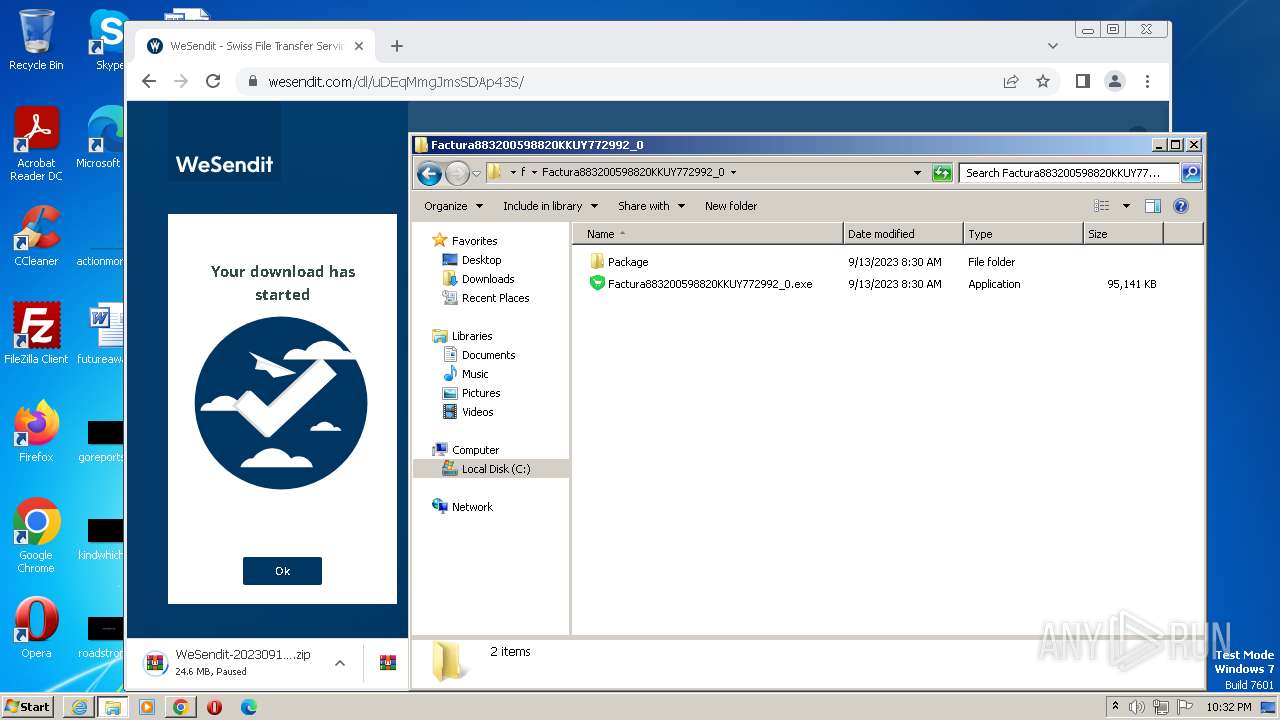The width and height of the screenshot is (1280, 720).
Task: Open Recent Places in navigation pane
Action: 486,298
